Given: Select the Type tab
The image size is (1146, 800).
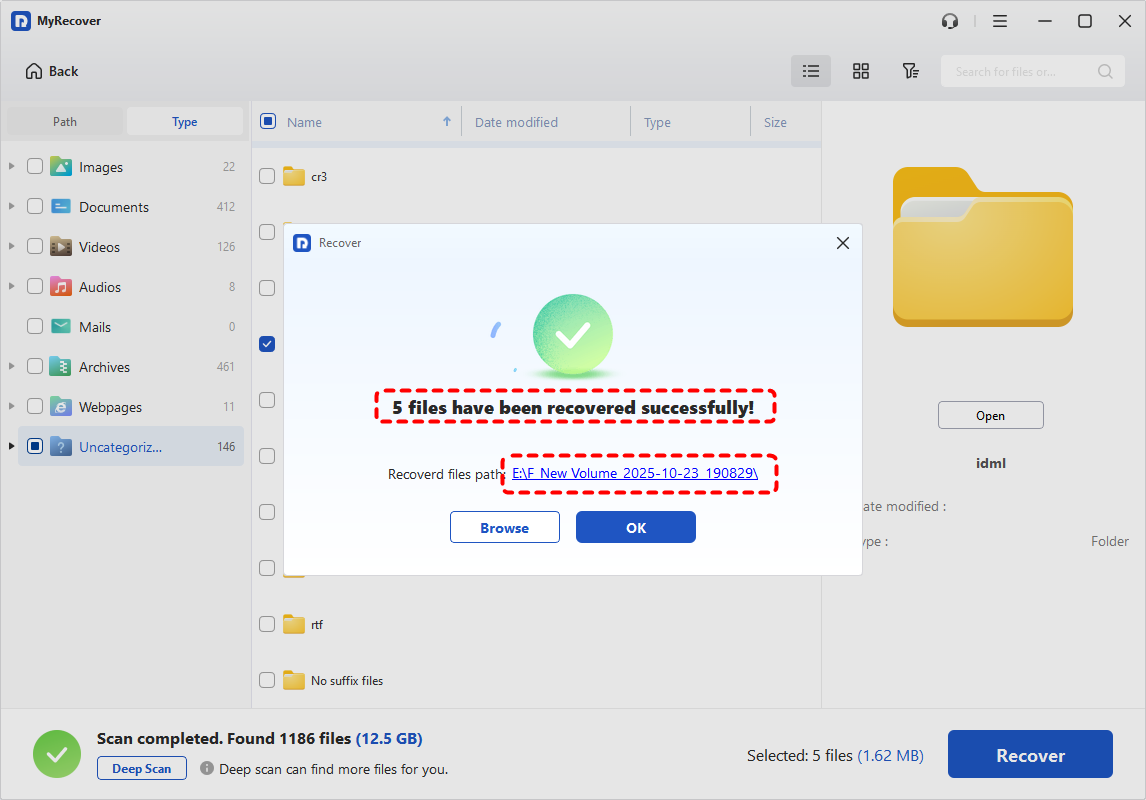Looking at the screenshot, I should (x=185, y=122).
